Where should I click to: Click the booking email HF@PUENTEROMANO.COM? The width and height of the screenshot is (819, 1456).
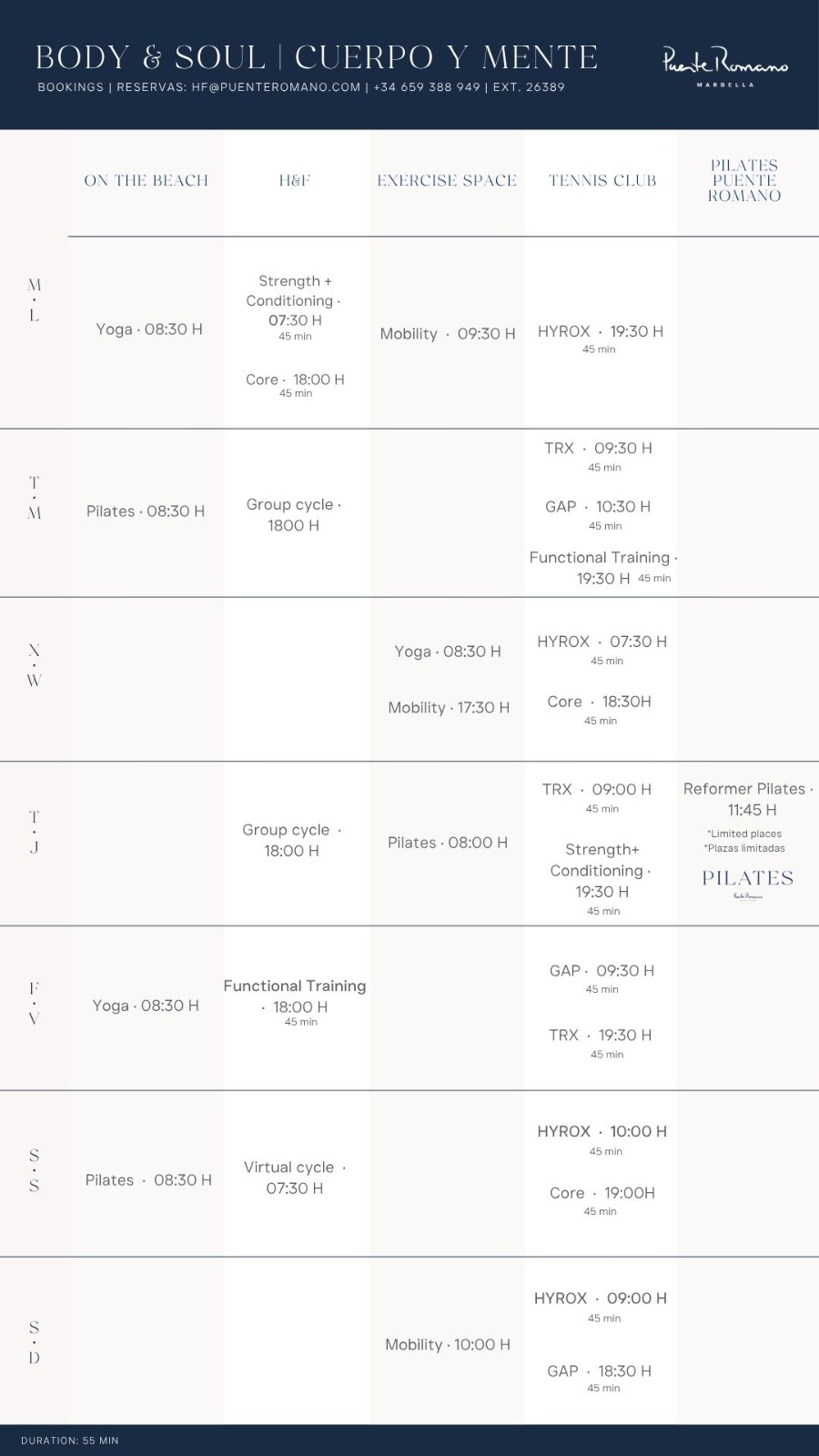pos(276,87)
